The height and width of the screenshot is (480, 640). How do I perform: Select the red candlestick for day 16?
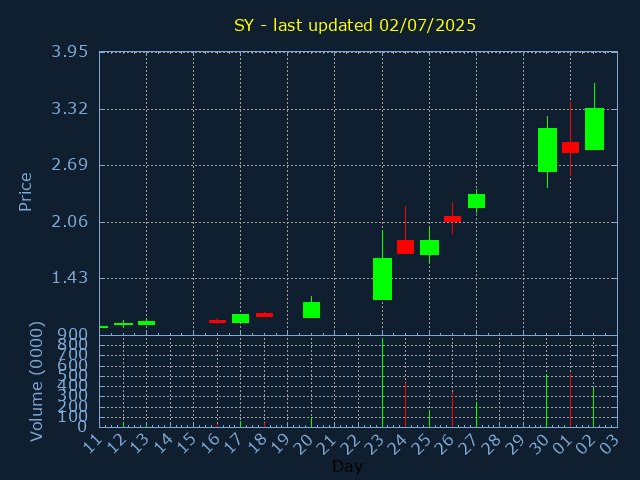(x=217, y=321)
